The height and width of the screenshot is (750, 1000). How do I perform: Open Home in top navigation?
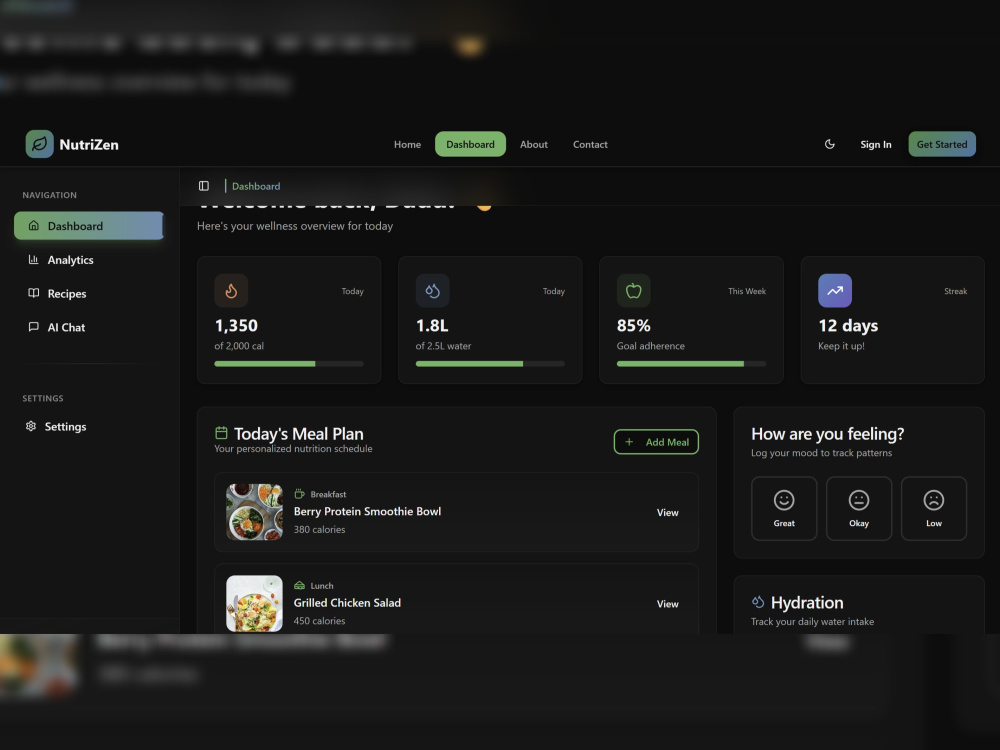click(407, 144)
